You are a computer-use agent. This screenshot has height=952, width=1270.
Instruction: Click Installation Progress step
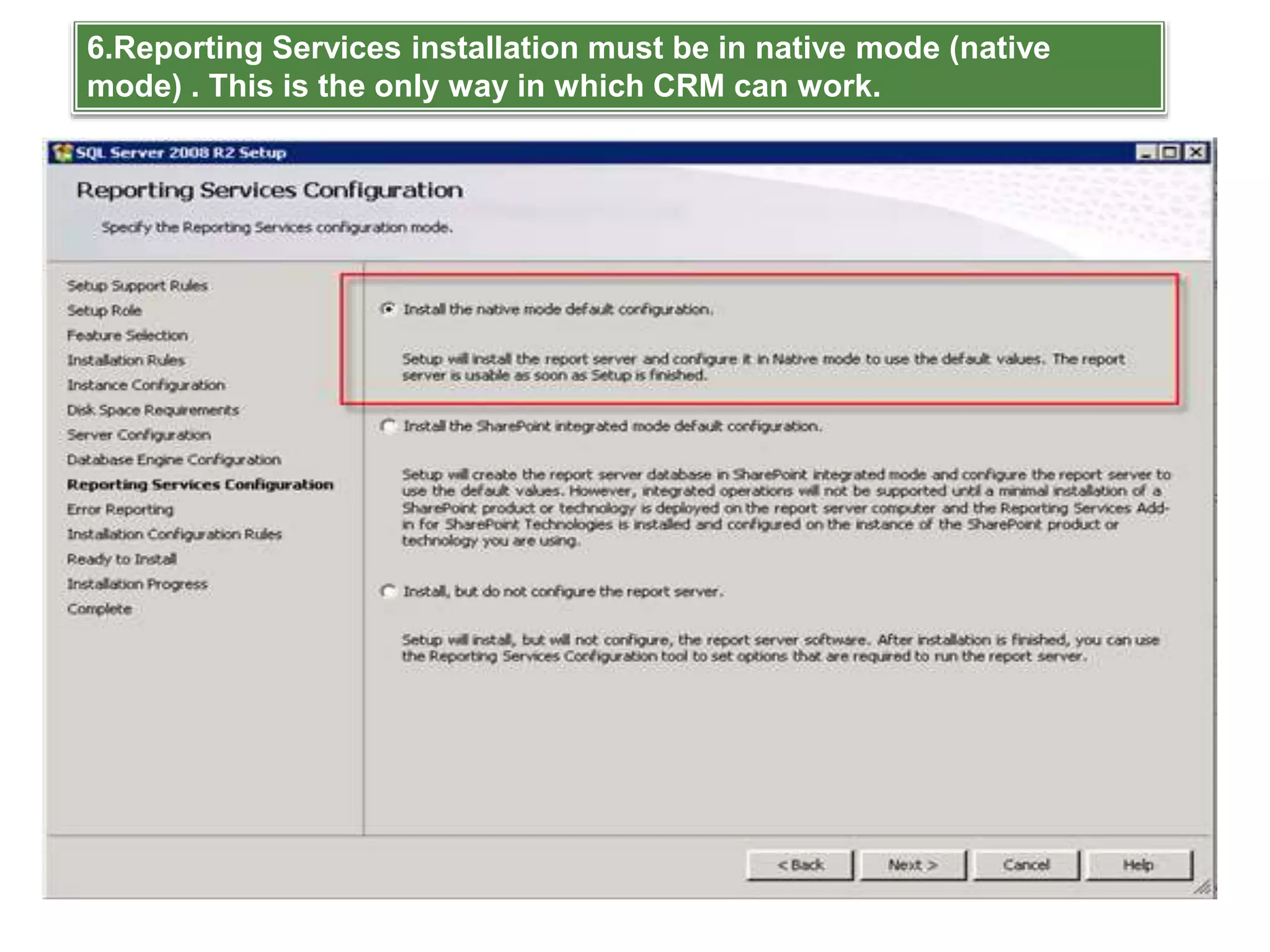[x=137, y=584]
